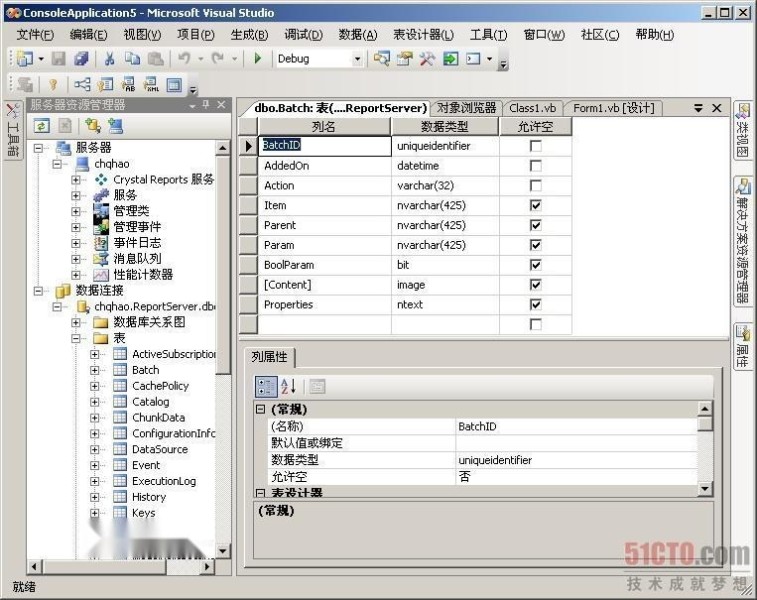Switch to the Class1.vb tab
This screenshot has height=600, width=757.
tap(532, 108)
